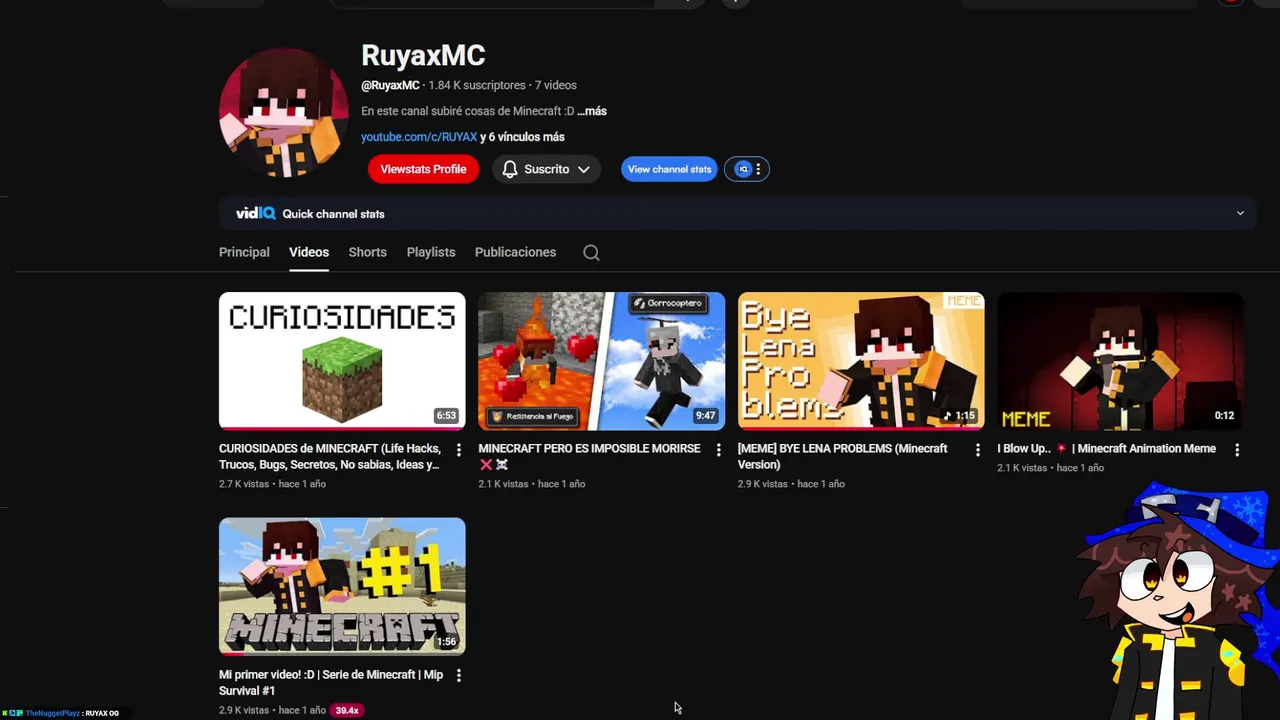Open I Blow Up meme video thumbnail
The height and width of the screenshot is (720, 1280).
(1120, 361)
